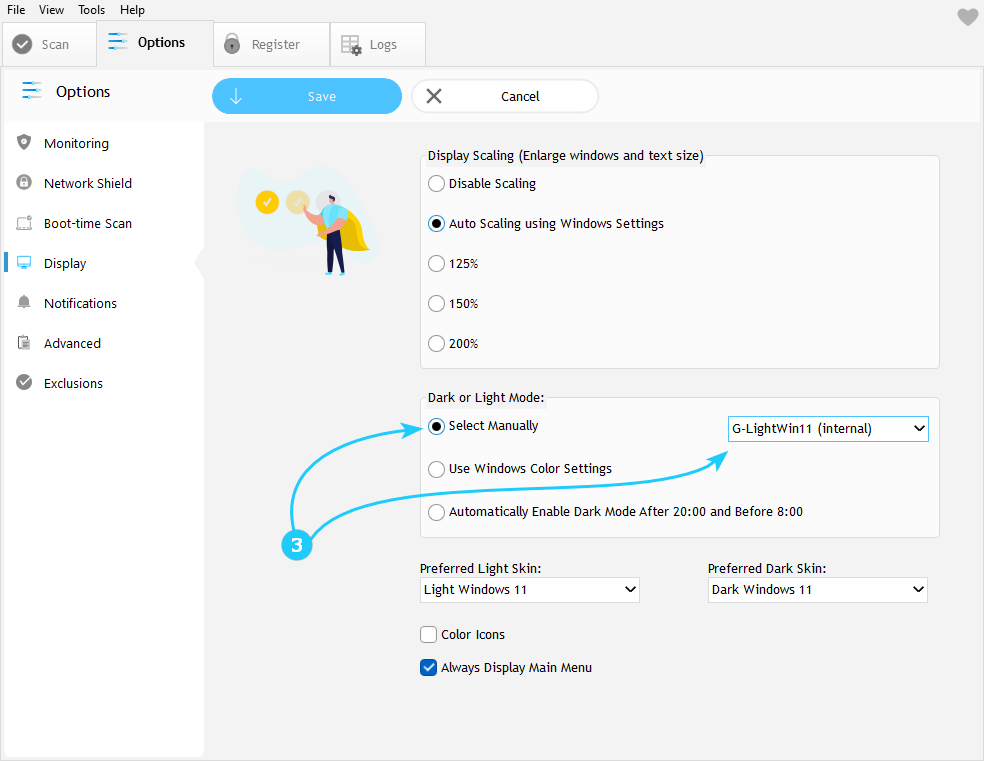Screen dimensions: 984x761
Task: Click the Network Shield lock icon
Action: 24,183
